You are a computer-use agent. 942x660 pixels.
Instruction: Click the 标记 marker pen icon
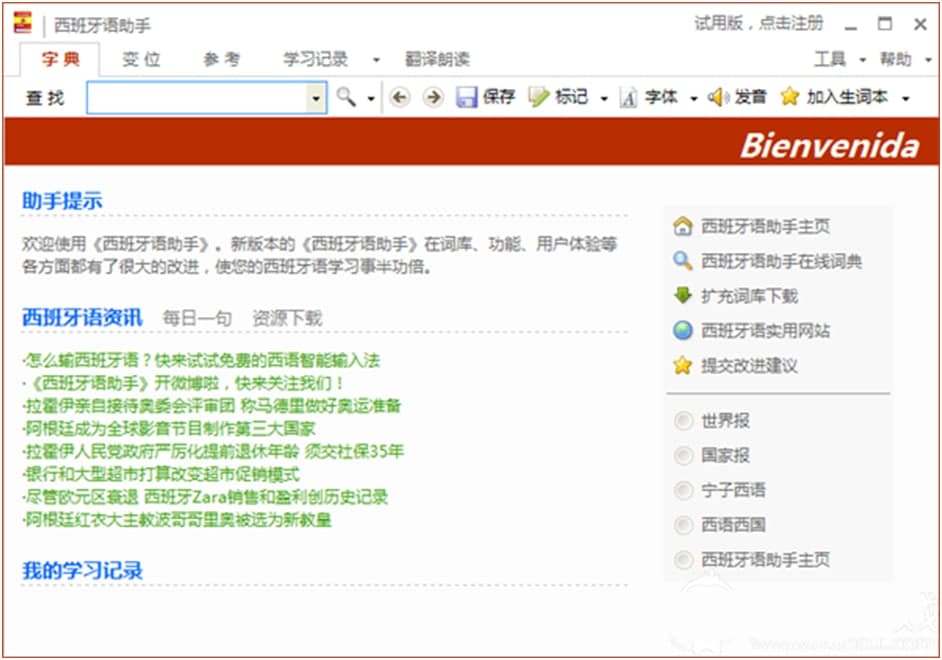[x=539, y=97]
